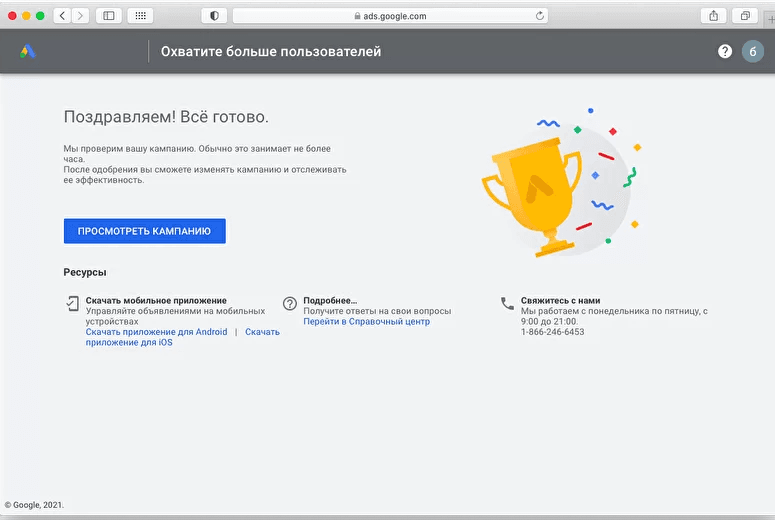Viewport: 775px width, 520px height.
Task: Open the account avatar with letter б
Action: 752,51
